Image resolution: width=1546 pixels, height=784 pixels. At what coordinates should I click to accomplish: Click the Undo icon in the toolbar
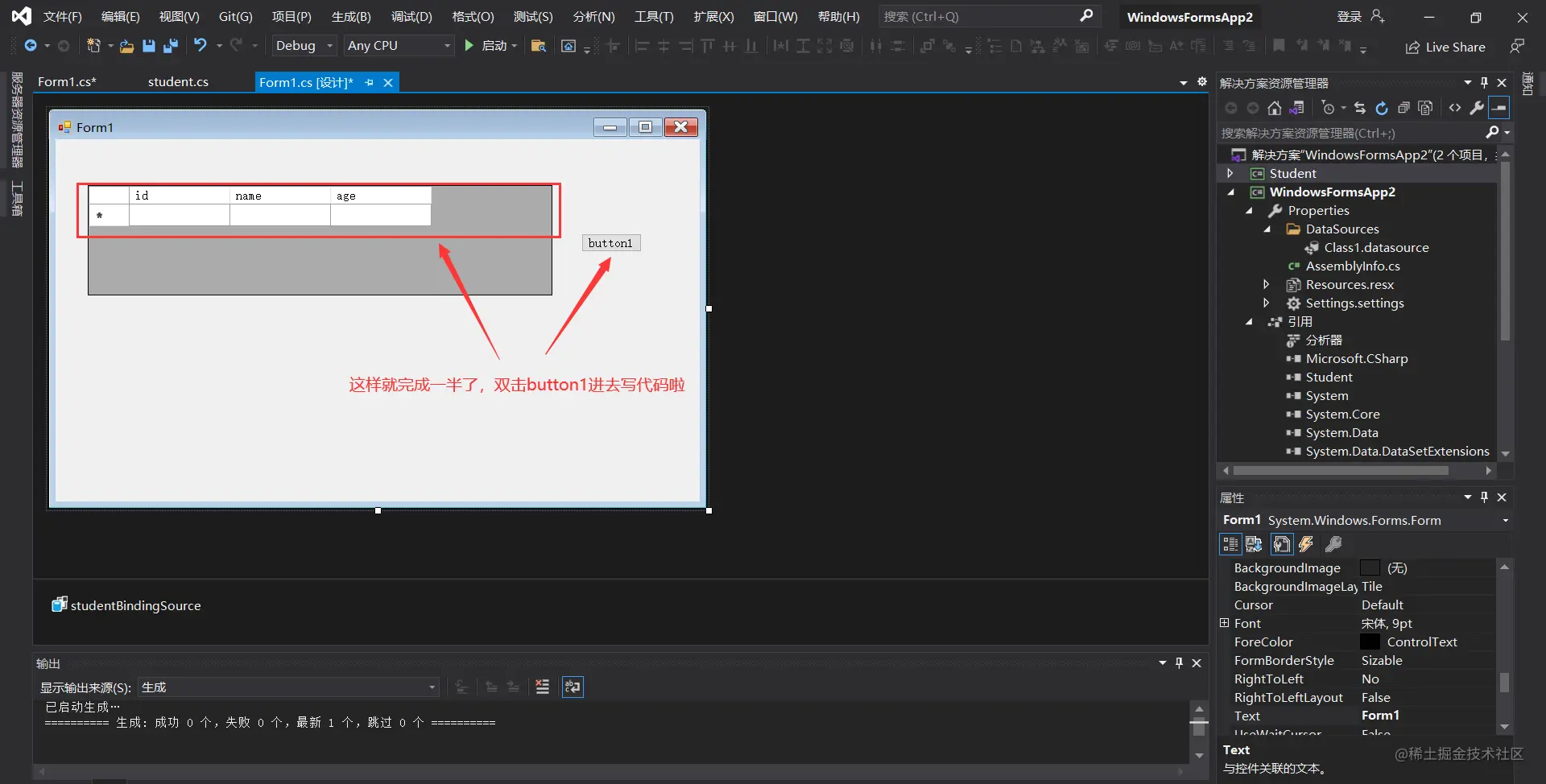coord(200,46)
